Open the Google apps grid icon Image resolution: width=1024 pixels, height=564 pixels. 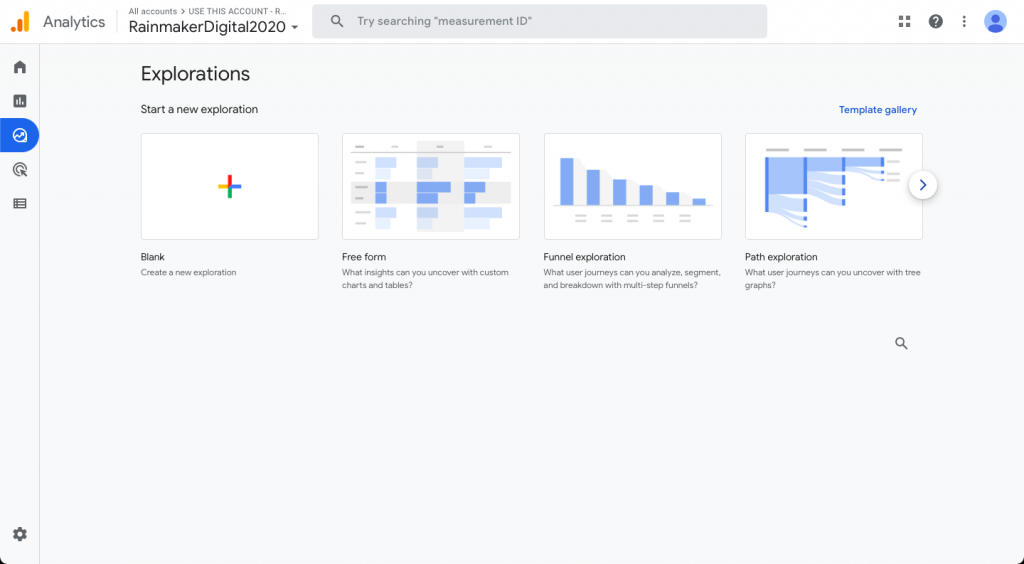click(905, 21)
